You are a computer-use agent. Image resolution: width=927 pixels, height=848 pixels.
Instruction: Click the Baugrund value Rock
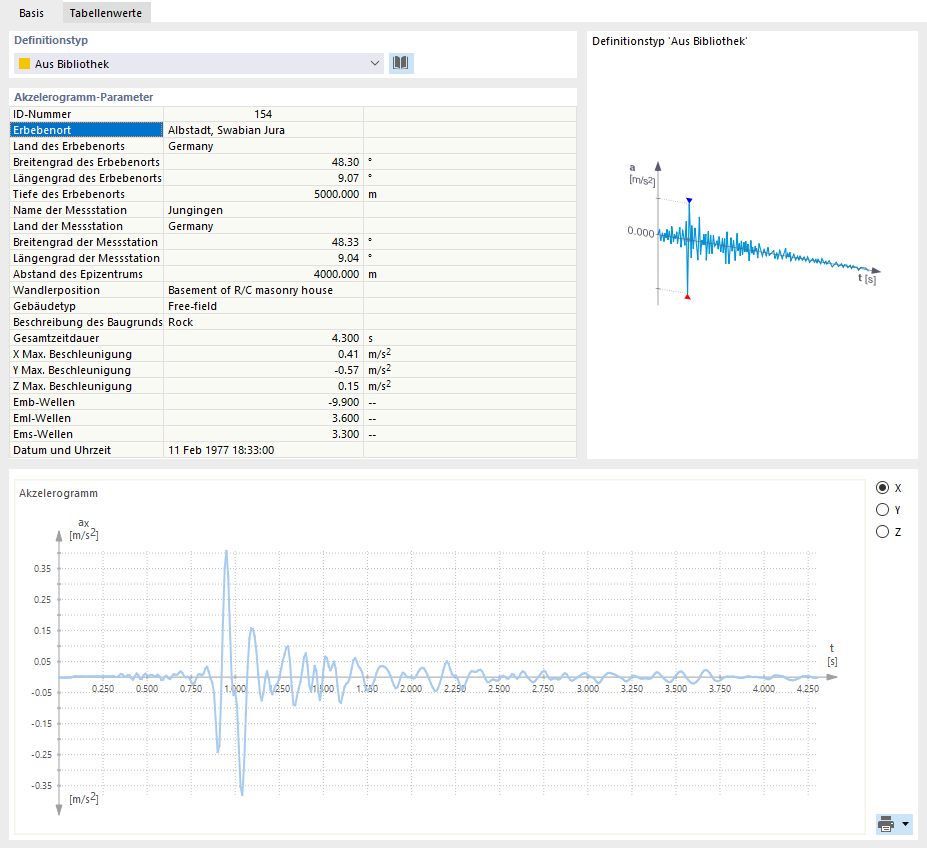coord(181,322)
